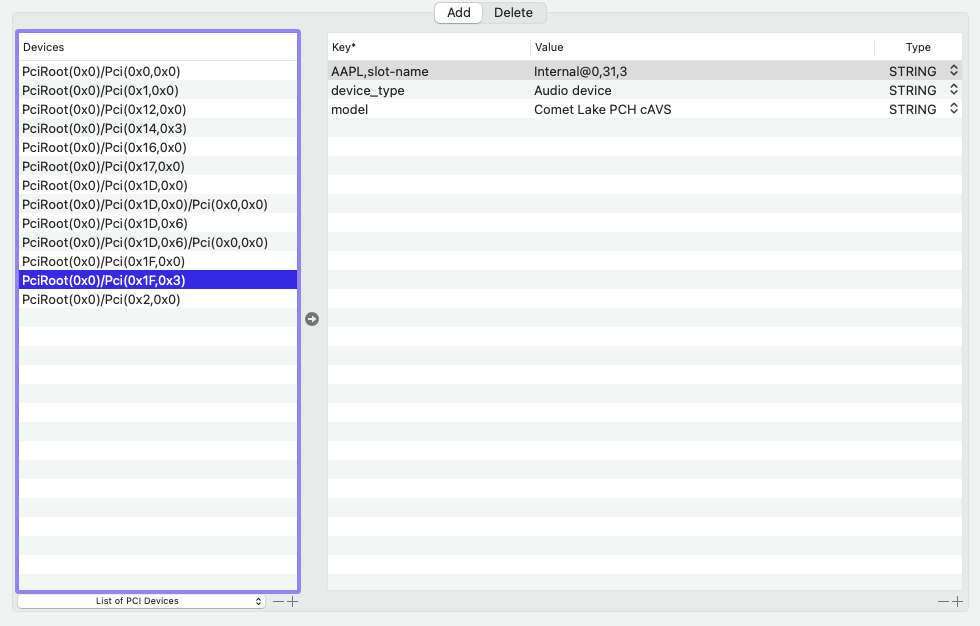Click the Key* column header

pos(428,47)
